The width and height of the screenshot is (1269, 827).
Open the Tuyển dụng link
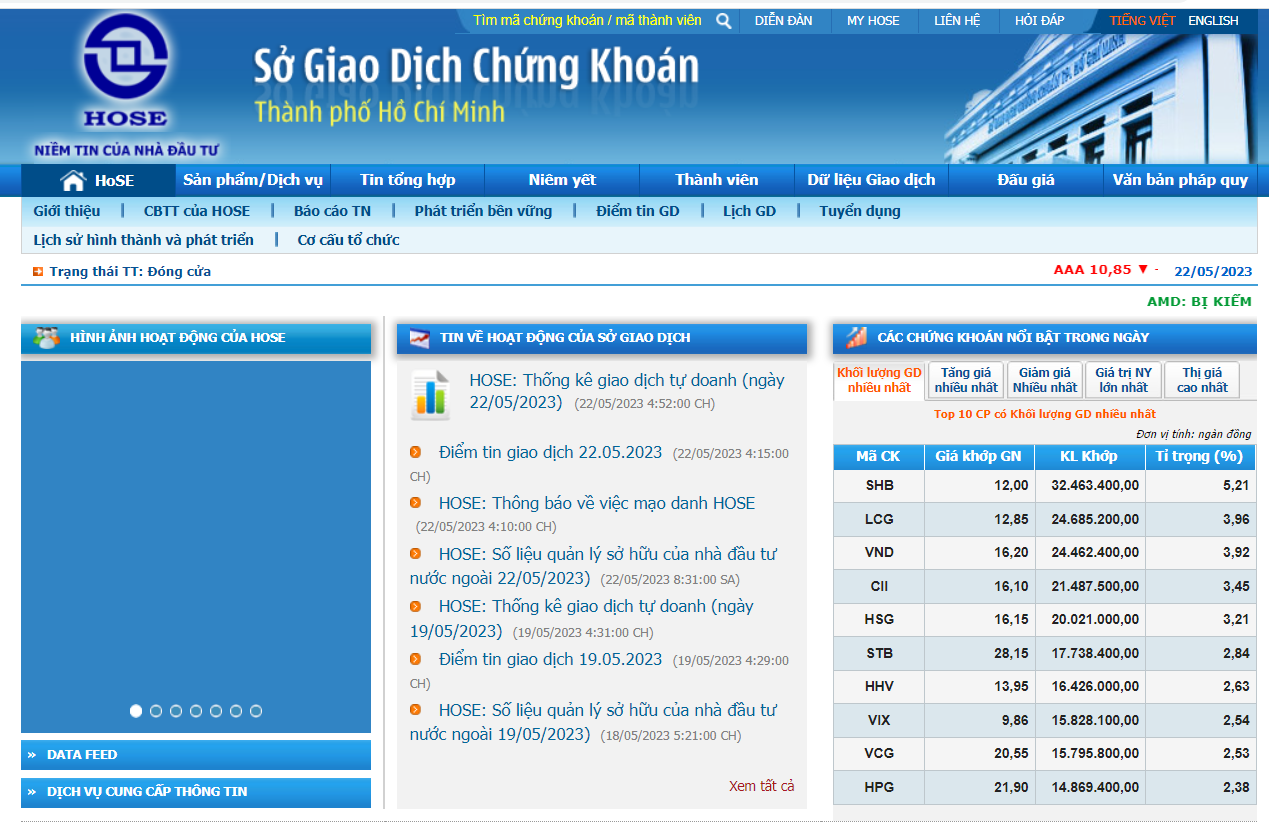pos(860,211)
